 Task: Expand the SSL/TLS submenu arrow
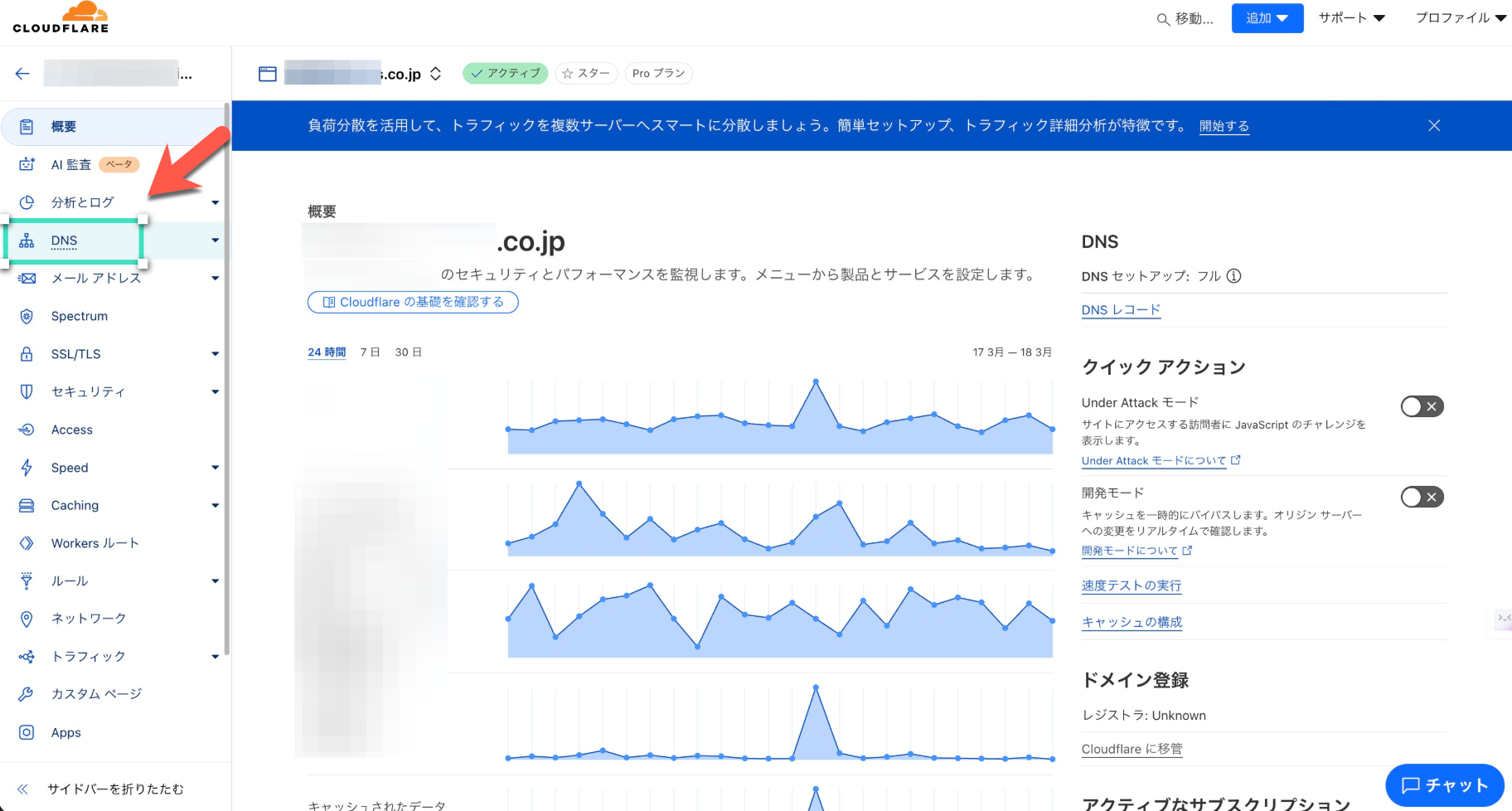point(215,354)
